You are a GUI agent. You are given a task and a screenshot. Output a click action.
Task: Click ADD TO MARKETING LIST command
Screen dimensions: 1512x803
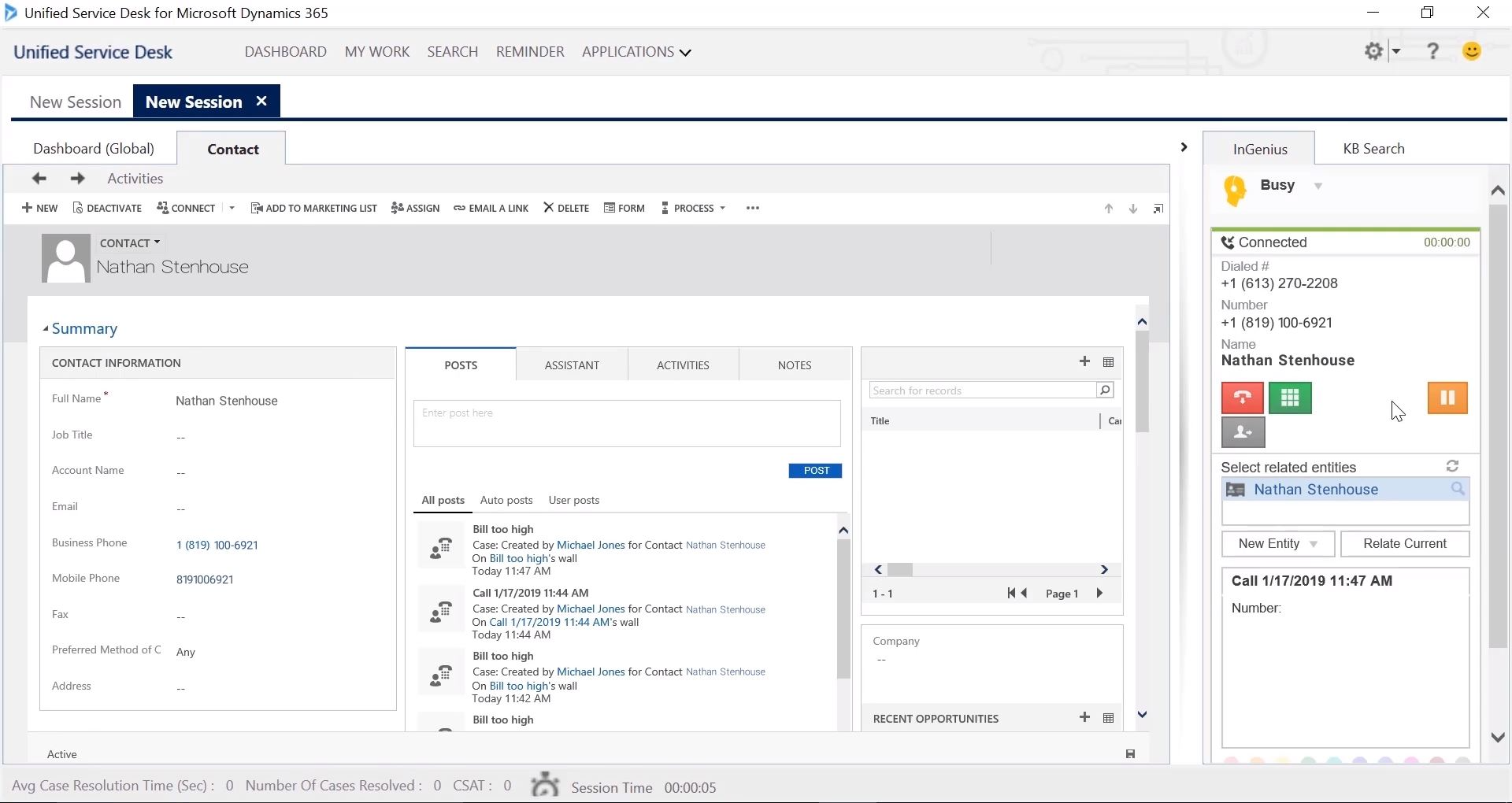[313, 208]
